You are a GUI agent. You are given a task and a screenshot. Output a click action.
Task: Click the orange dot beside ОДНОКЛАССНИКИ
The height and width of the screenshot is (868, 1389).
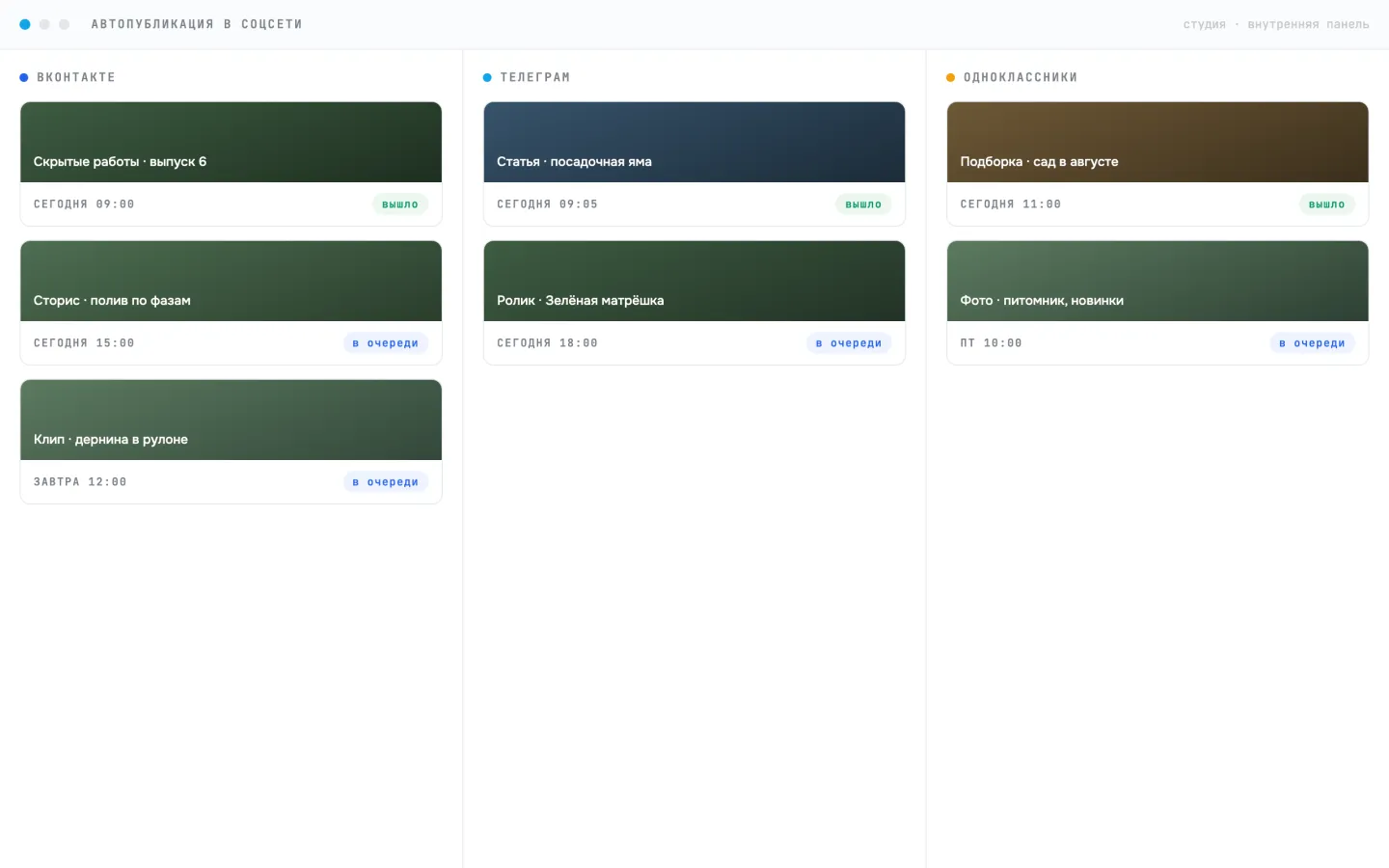point(950,77)
